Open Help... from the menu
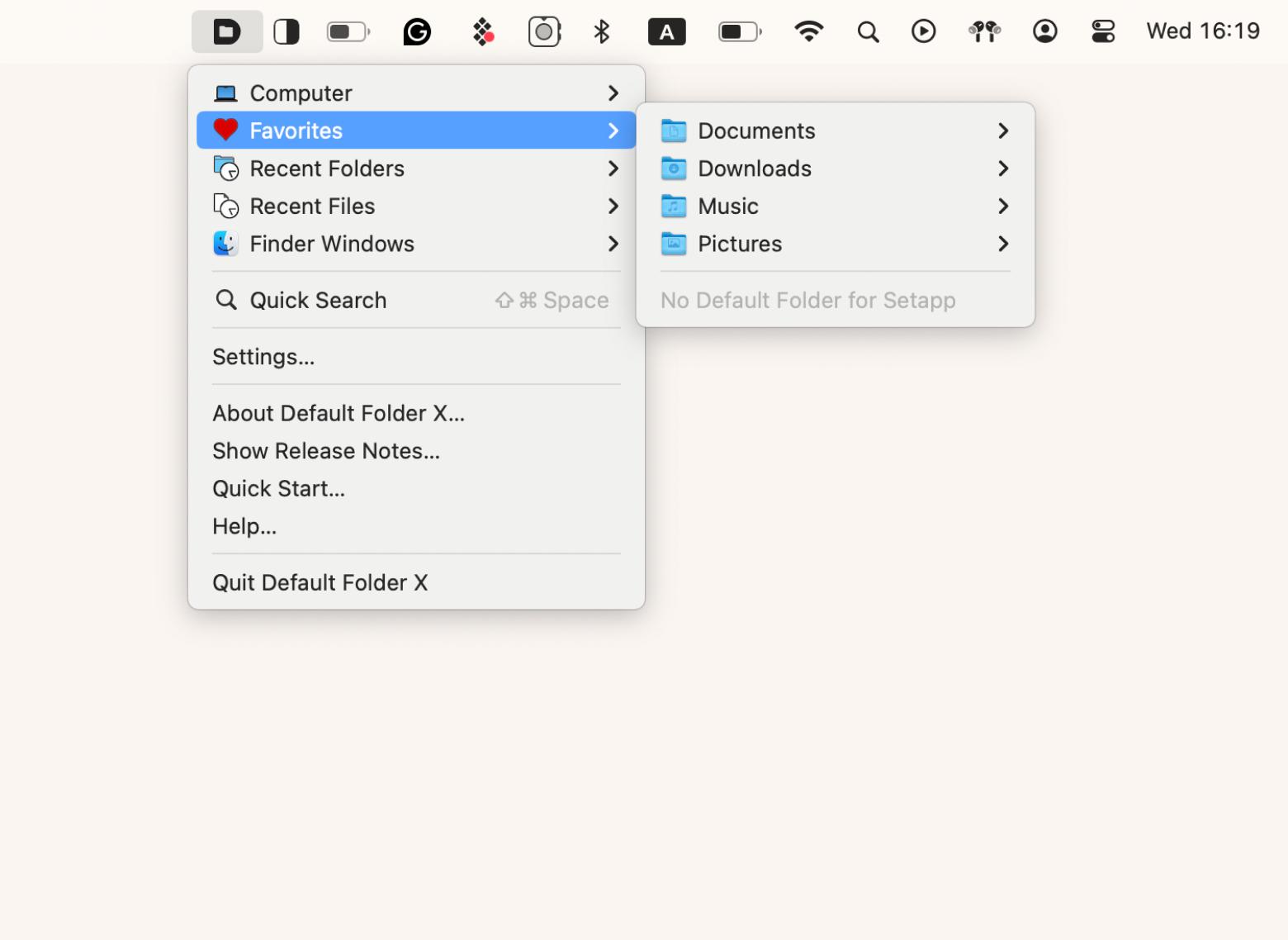The image size is (1288, 940). 416,526
